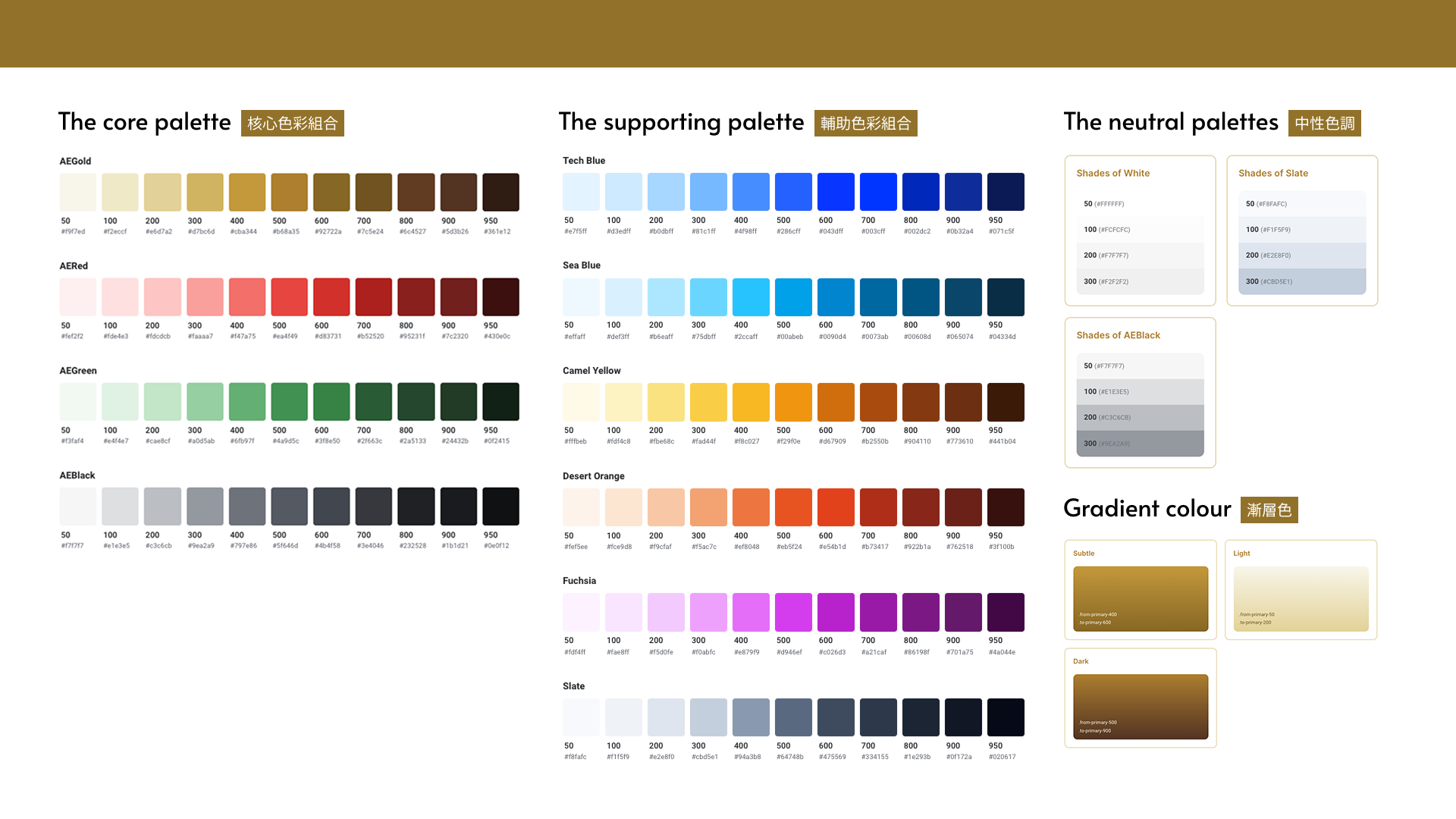Screen dimensions: 1456x819
Task: Click Shades of AEBlack 300 row
Action: (x=1140, y=444)
